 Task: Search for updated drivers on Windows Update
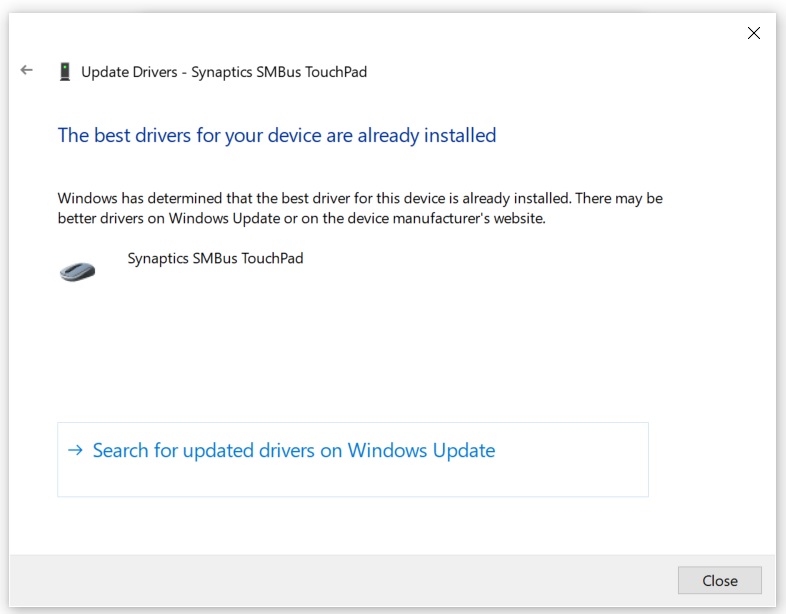[353, 460]
